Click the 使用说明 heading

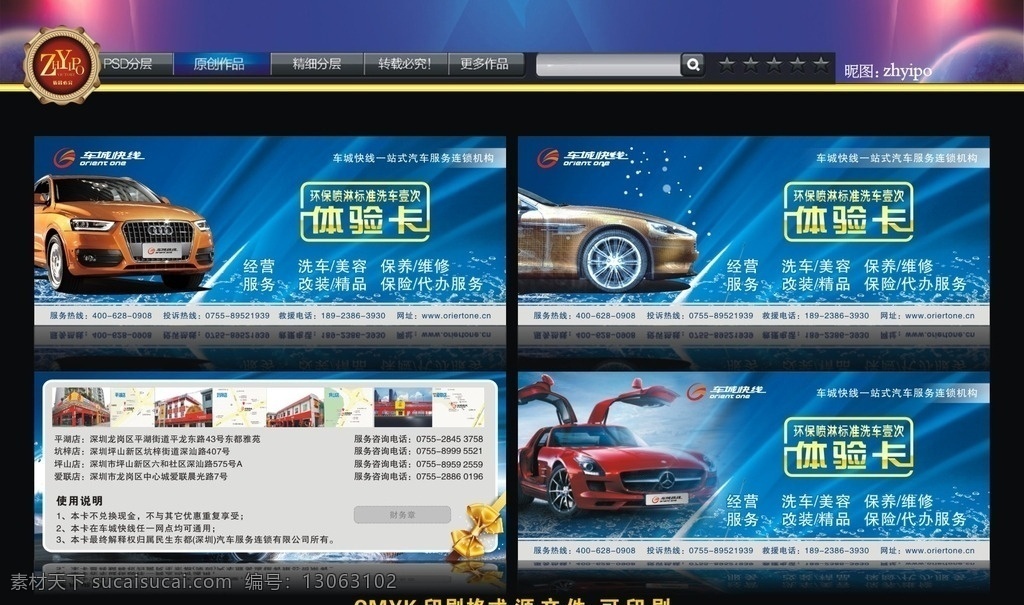point(79,500)
